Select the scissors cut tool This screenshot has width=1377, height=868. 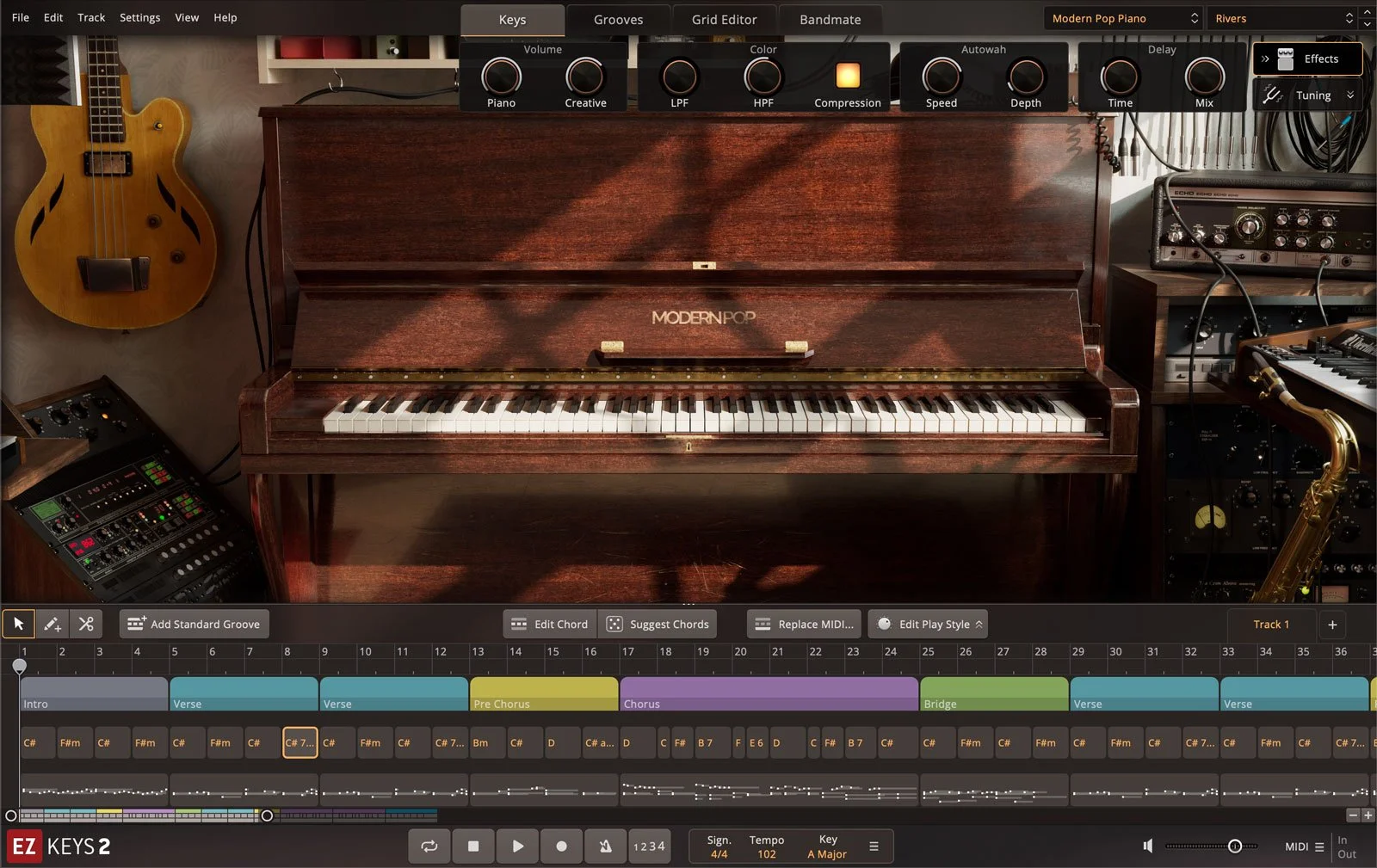tap(86, 624)
